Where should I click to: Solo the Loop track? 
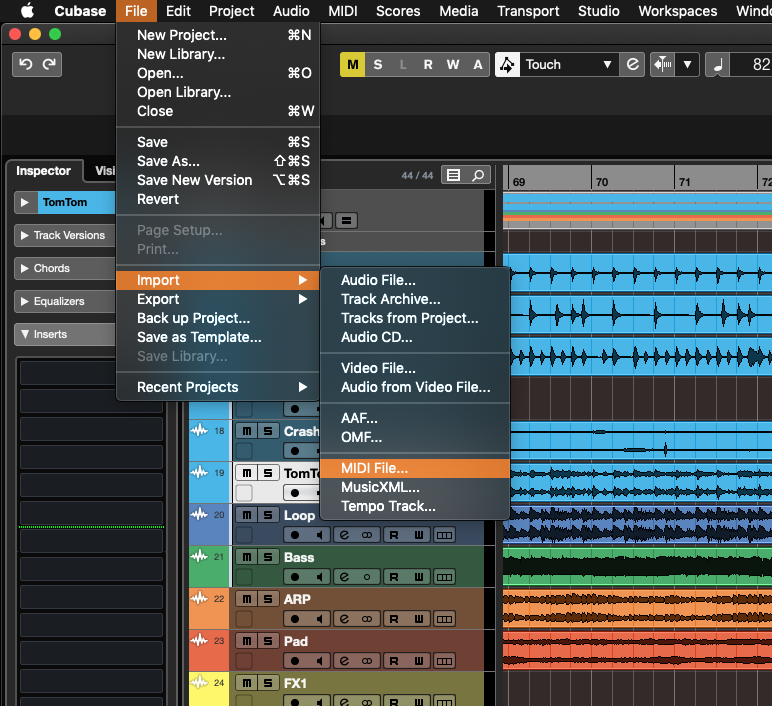click(268, 515)
